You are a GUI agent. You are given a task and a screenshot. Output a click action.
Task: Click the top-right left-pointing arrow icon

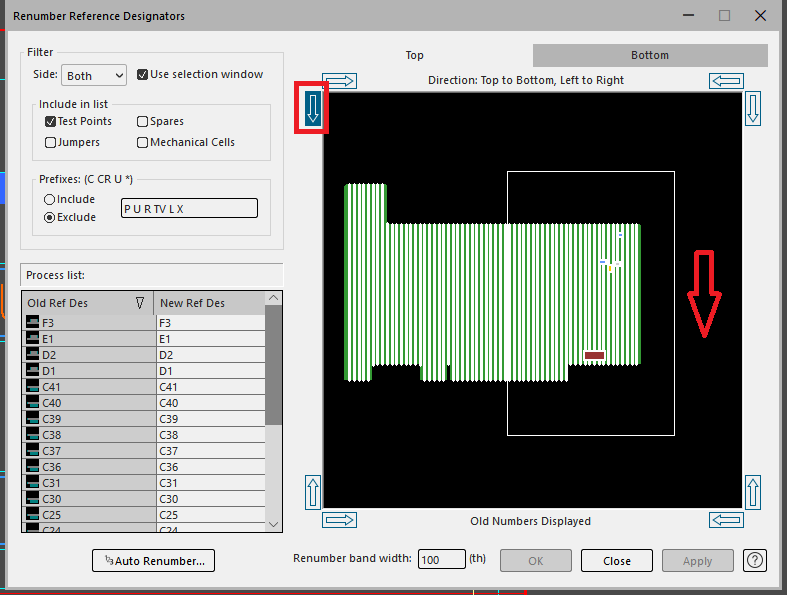tap(726, 81)
